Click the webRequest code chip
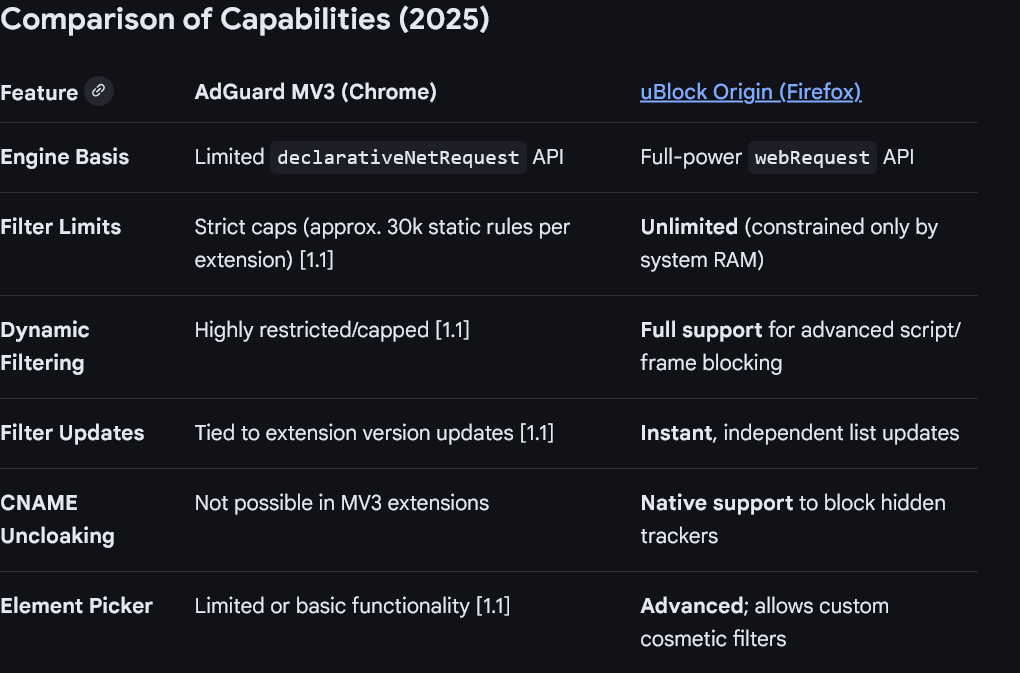 pos(812,157)
